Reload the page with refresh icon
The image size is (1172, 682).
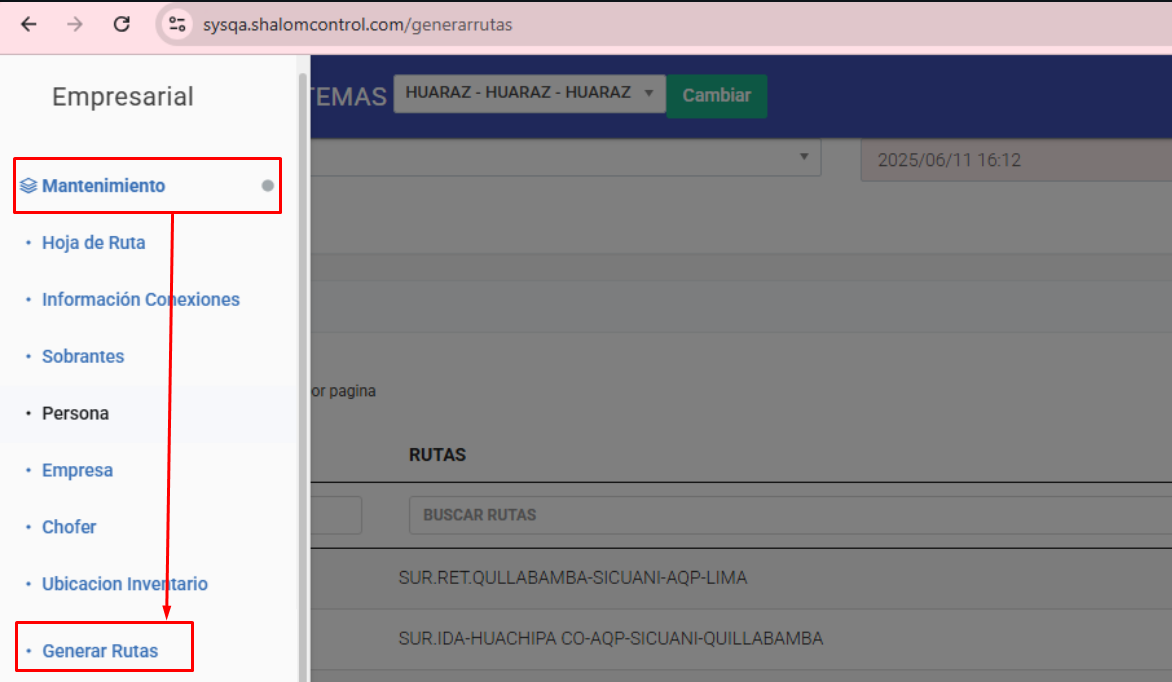(x=122, y=24)
